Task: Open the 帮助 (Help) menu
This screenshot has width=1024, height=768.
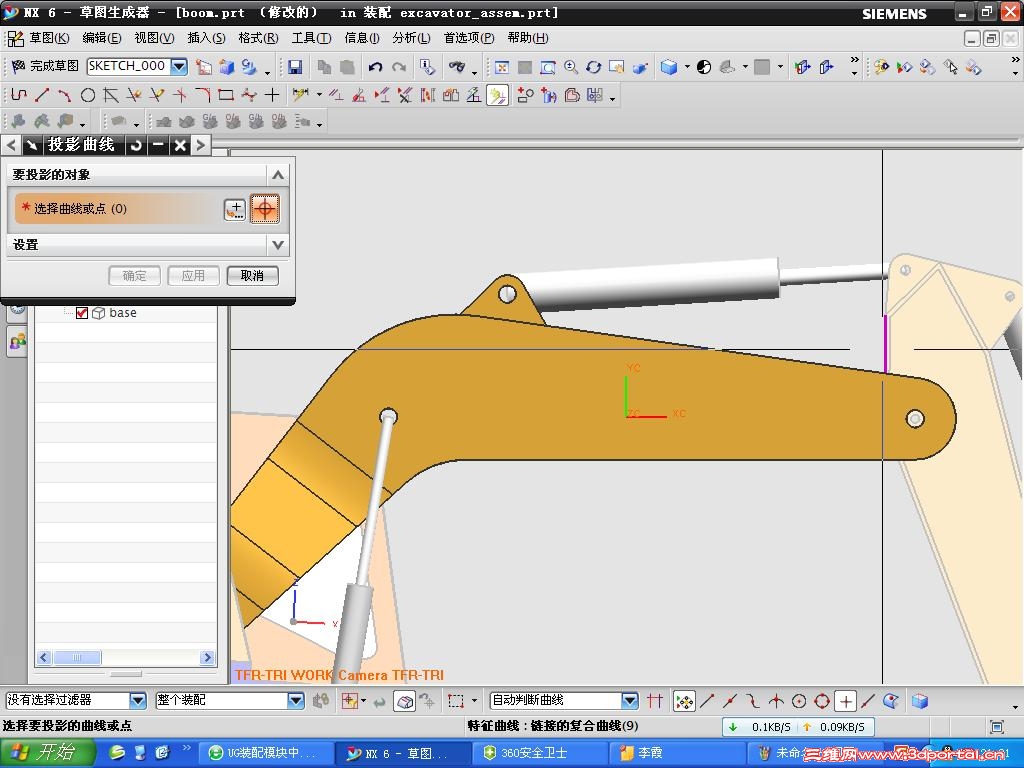Action: pyautogui.click(x=528, y=38)
